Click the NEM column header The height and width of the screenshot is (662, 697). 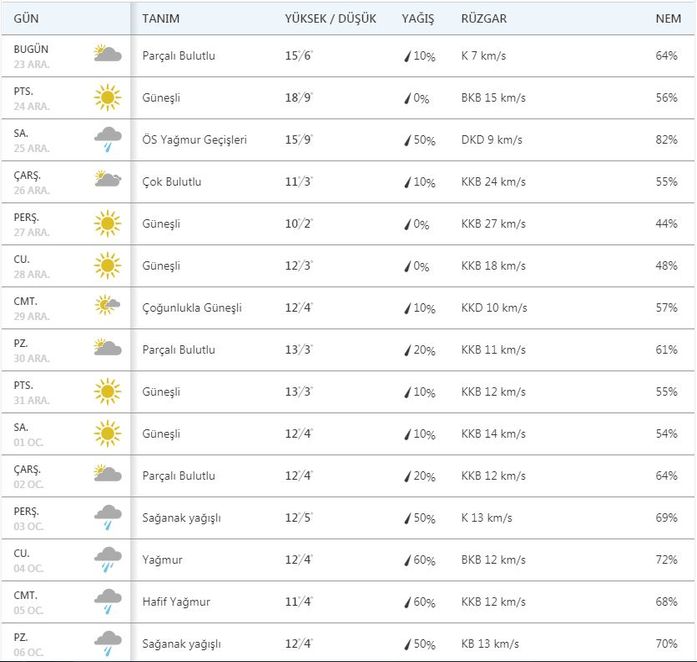click(x=666, y=19)
